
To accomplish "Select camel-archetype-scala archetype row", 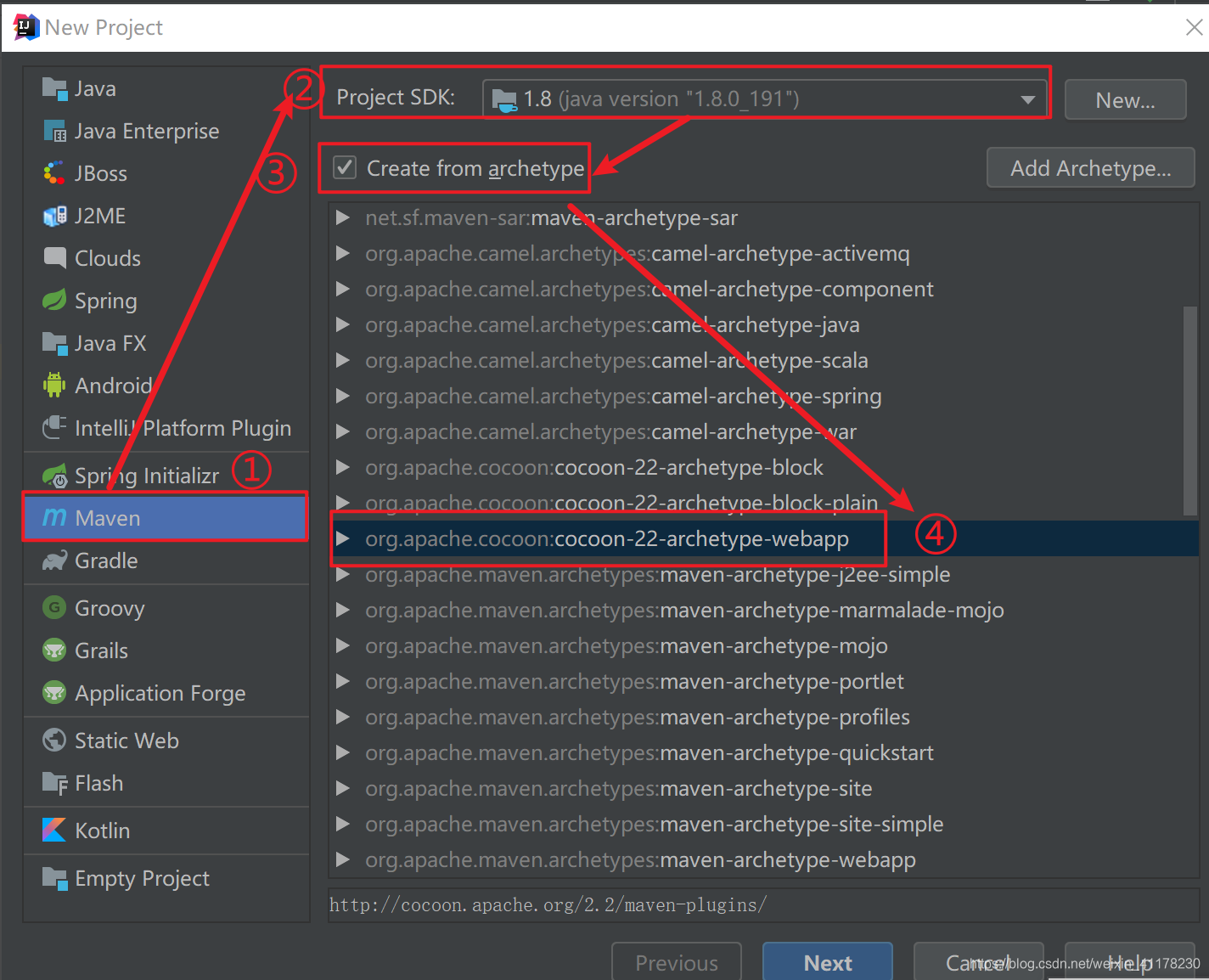I will pyautogui.click(x=764, y=360).
